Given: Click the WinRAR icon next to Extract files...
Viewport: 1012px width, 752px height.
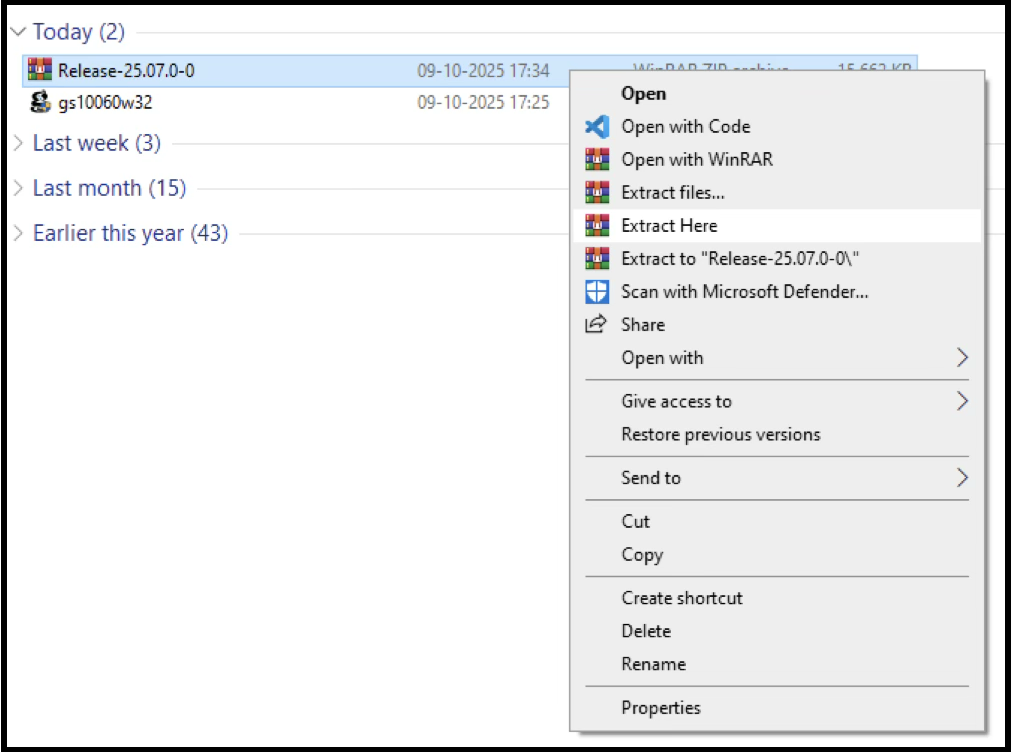Looking at the screenshot, I should pos(597,193).
